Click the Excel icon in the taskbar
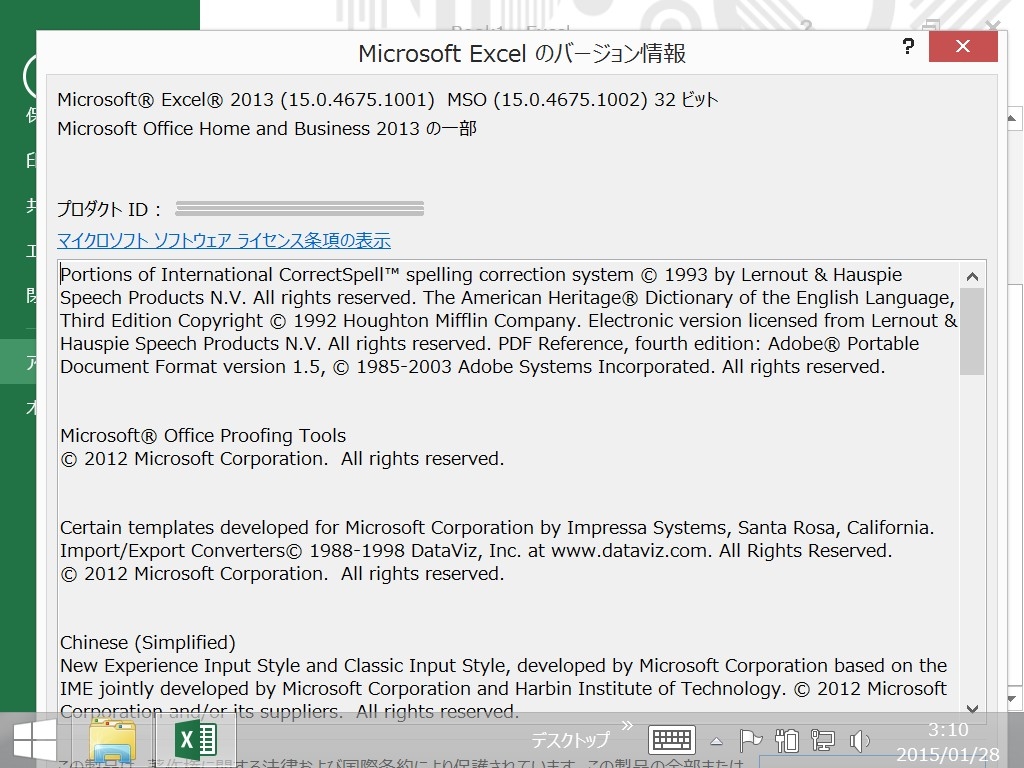The image size is (1024, 768). [x=195, y=741]
